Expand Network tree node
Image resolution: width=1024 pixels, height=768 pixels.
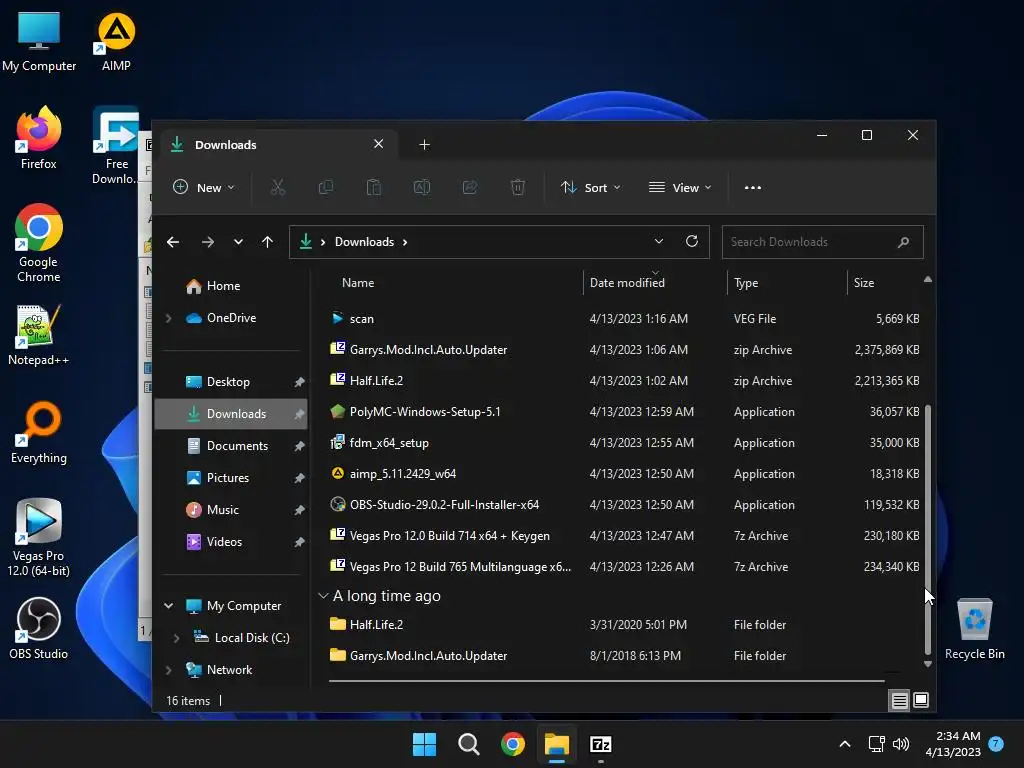pos(168,670)
